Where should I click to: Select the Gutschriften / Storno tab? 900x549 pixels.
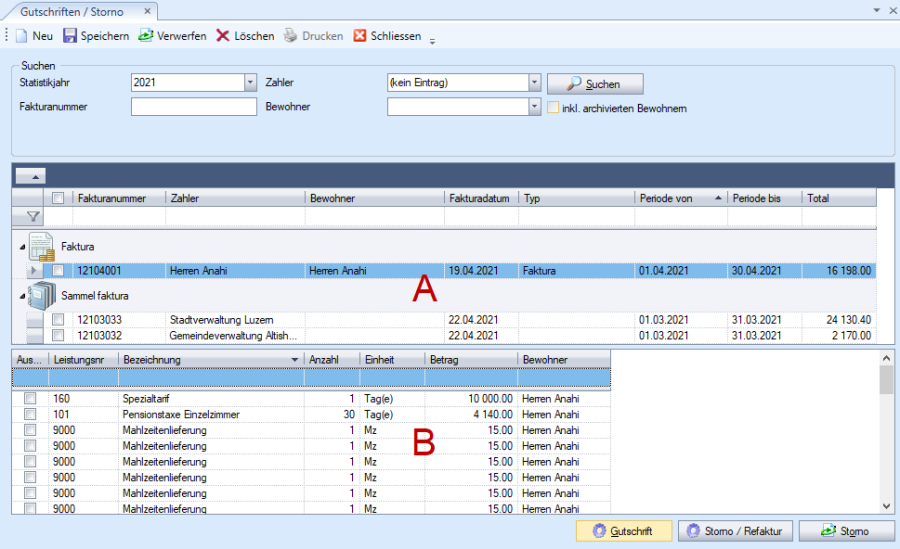pos(72,11)
